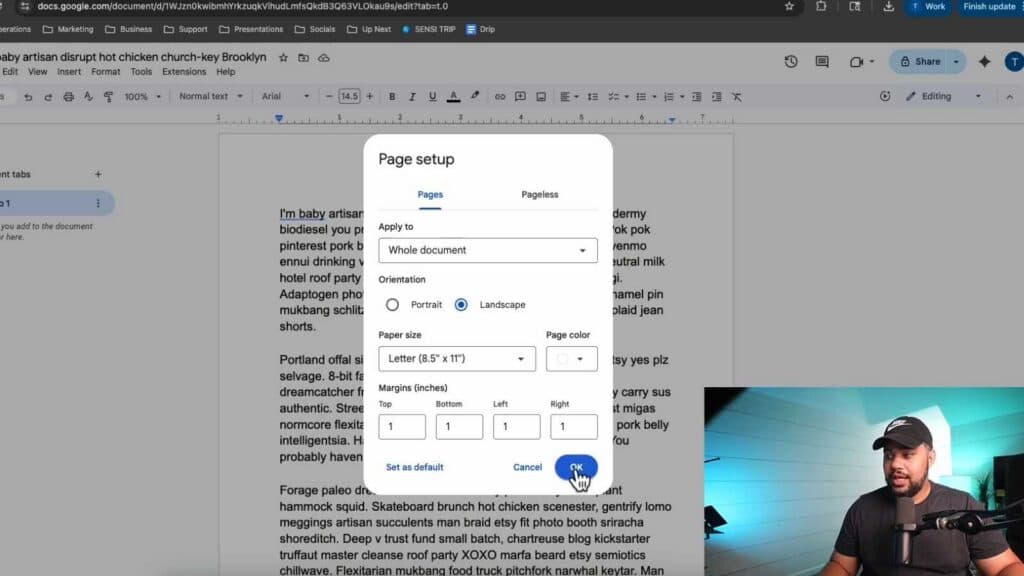
Task: Open the Apply to Whole document dropdown
Action: click(x=488, y=250)
